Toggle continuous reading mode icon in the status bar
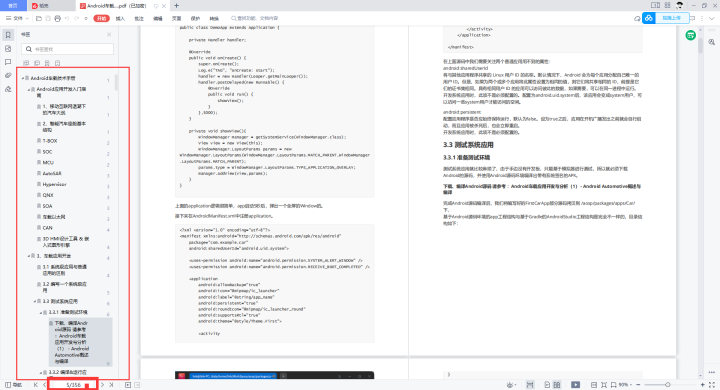720x390 pixels. pos(530,385)
